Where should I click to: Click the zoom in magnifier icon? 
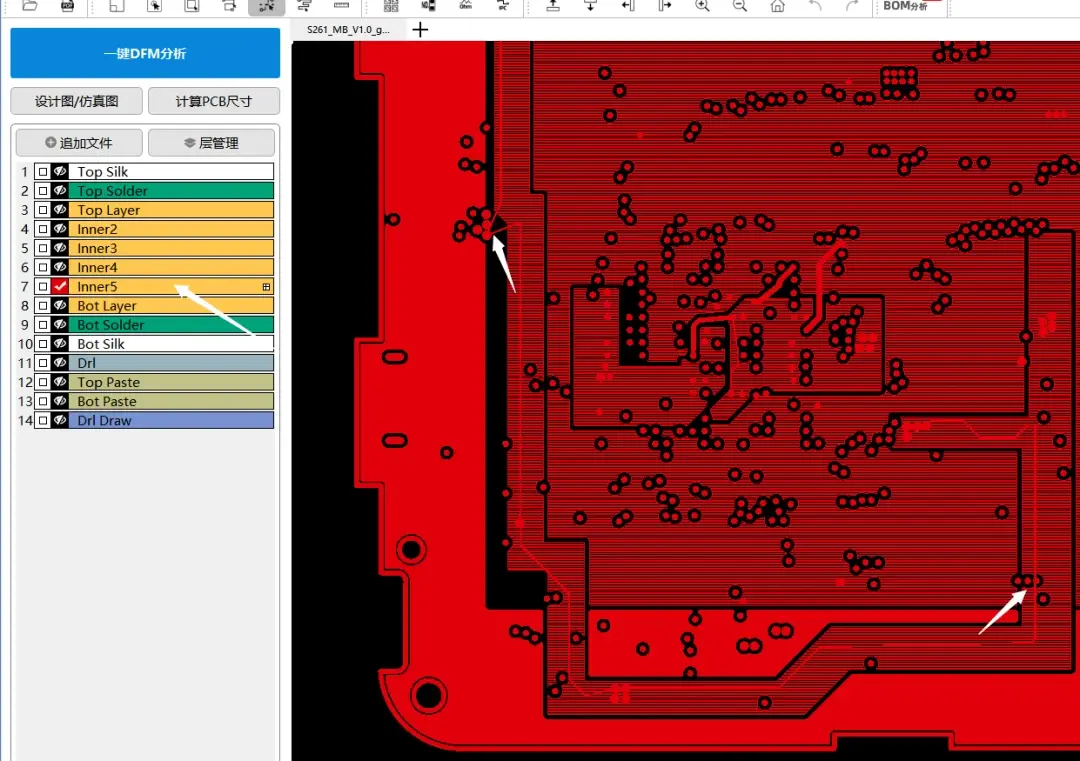(x=703, y=6)
